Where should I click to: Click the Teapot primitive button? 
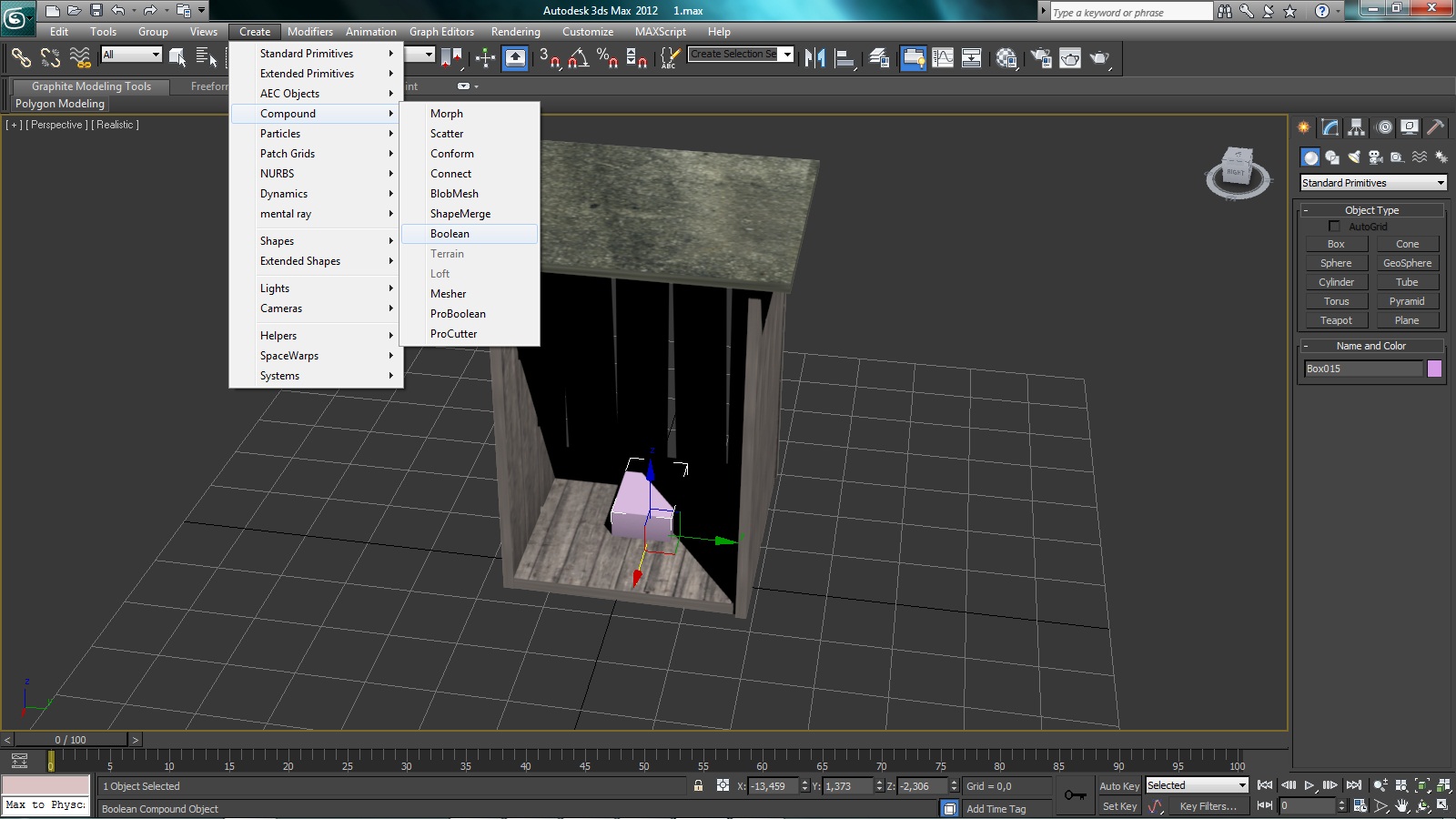(1336, 320)
